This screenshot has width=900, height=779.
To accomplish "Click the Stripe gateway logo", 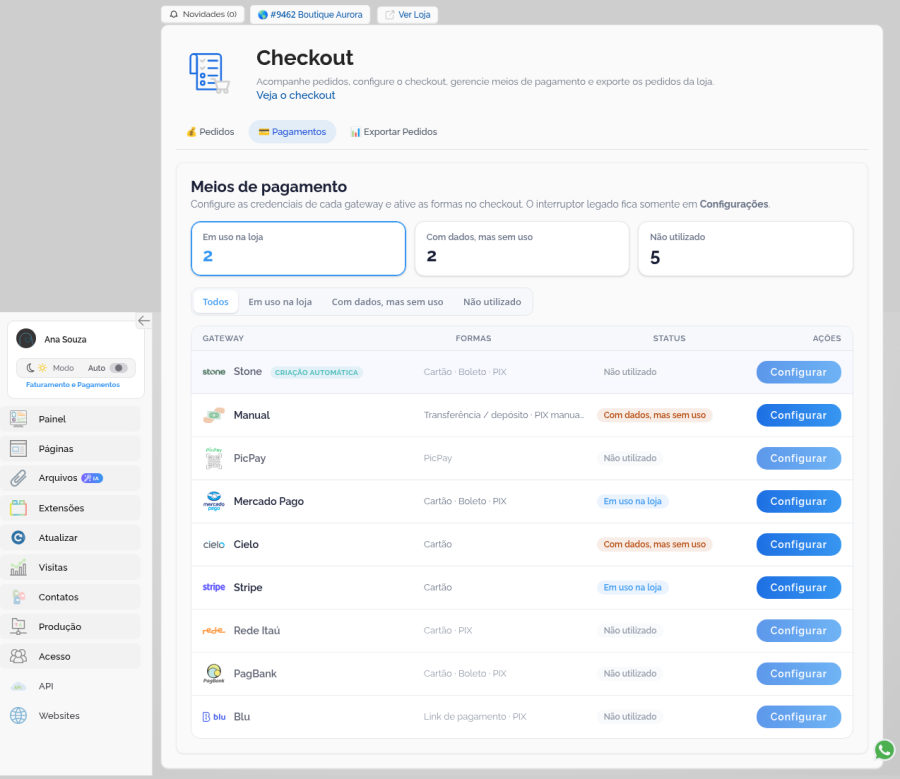I will point(214,587).
